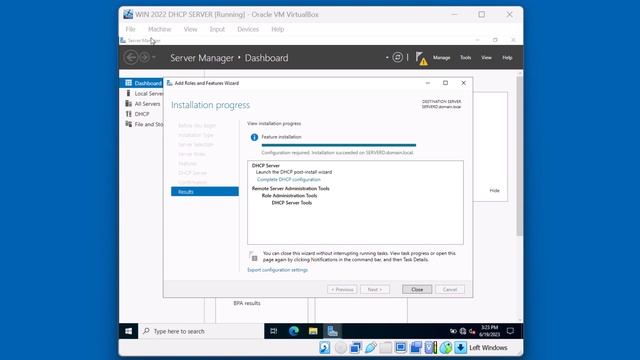The image size is (640, 360).
Task: Click Server Manager forward arrow button
Action: tap(144, 58)
